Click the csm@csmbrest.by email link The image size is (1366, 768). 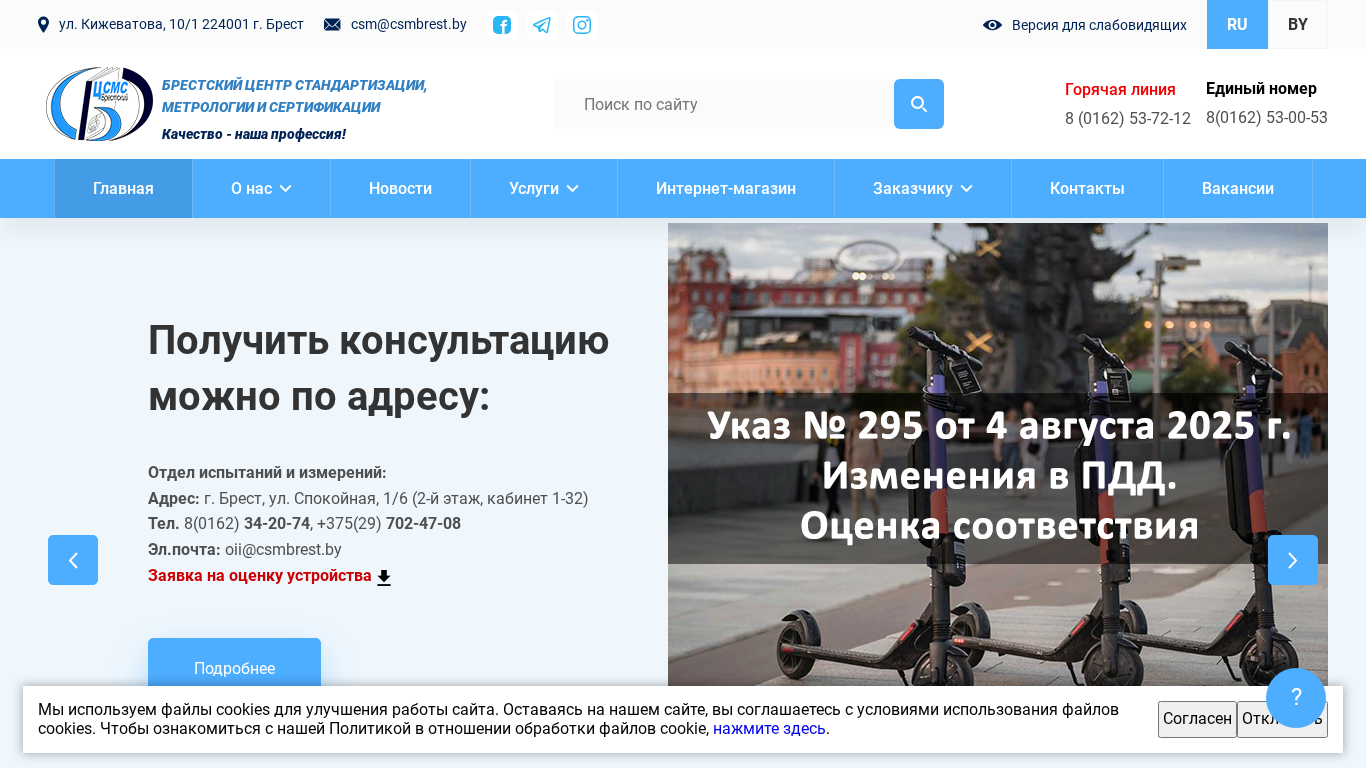pos(409,24)
